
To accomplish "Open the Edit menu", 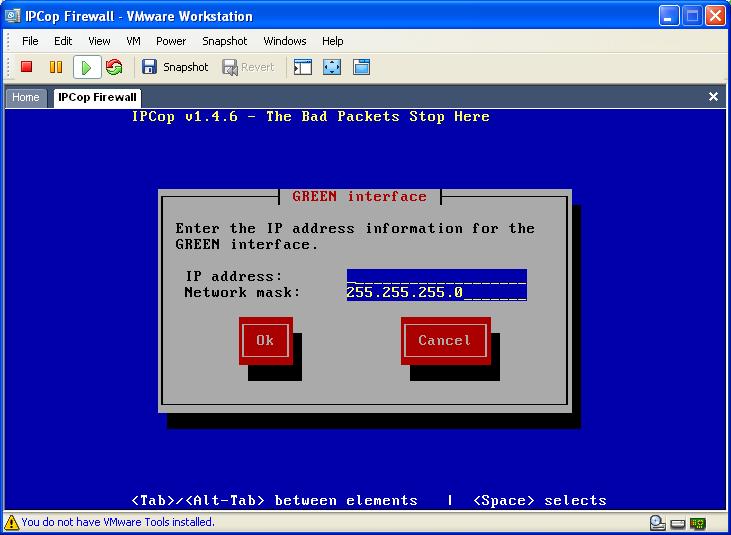I will [x=63, y=41].
